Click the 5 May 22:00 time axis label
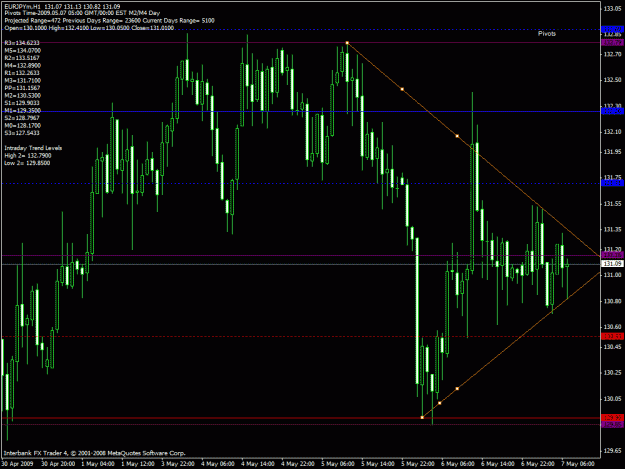This screenshot has width=625, height=469. click(418, 464)
